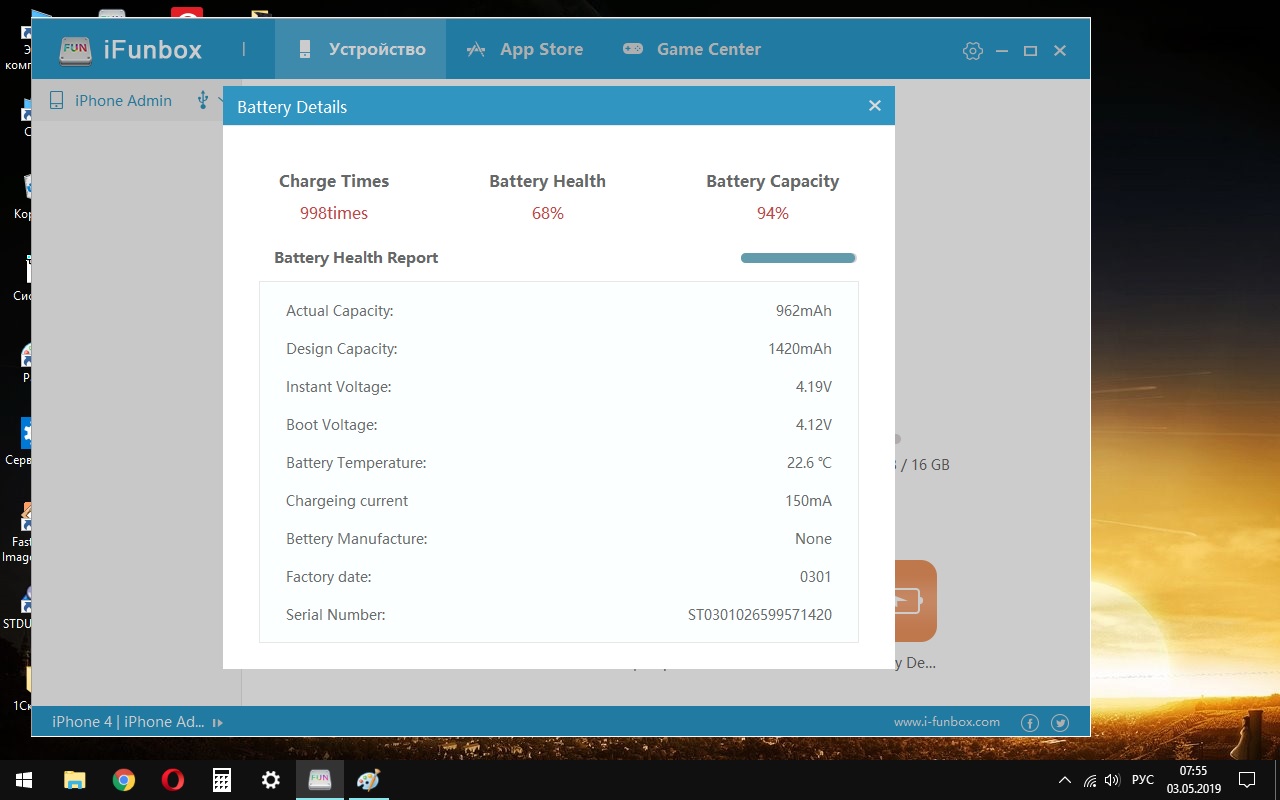Screen dimensions: 1280x800
Task: Open Twitter icon in footer
Action: [1060, 722]
